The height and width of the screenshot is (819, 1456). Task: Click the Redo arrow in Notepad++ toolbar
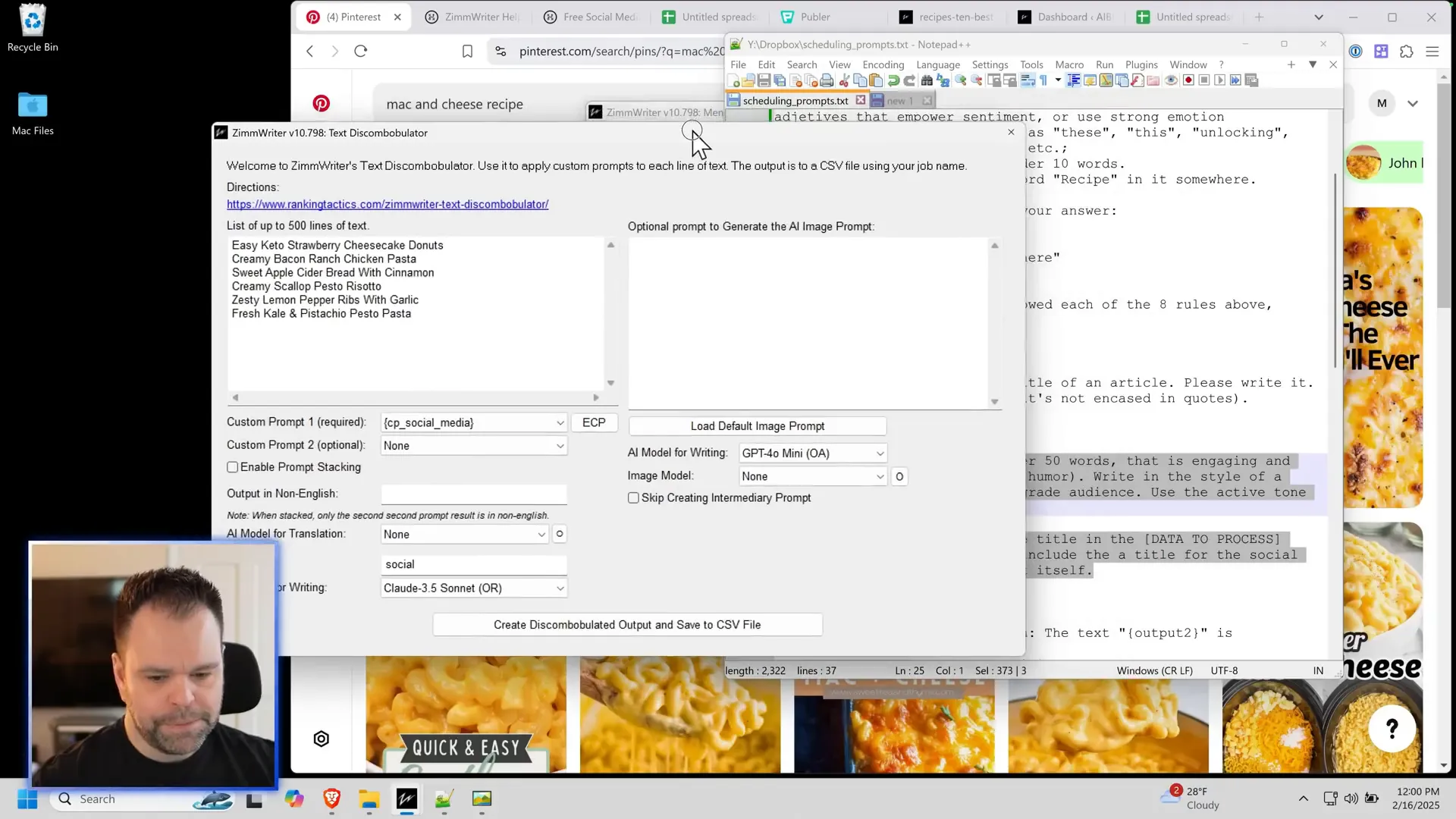909,80
